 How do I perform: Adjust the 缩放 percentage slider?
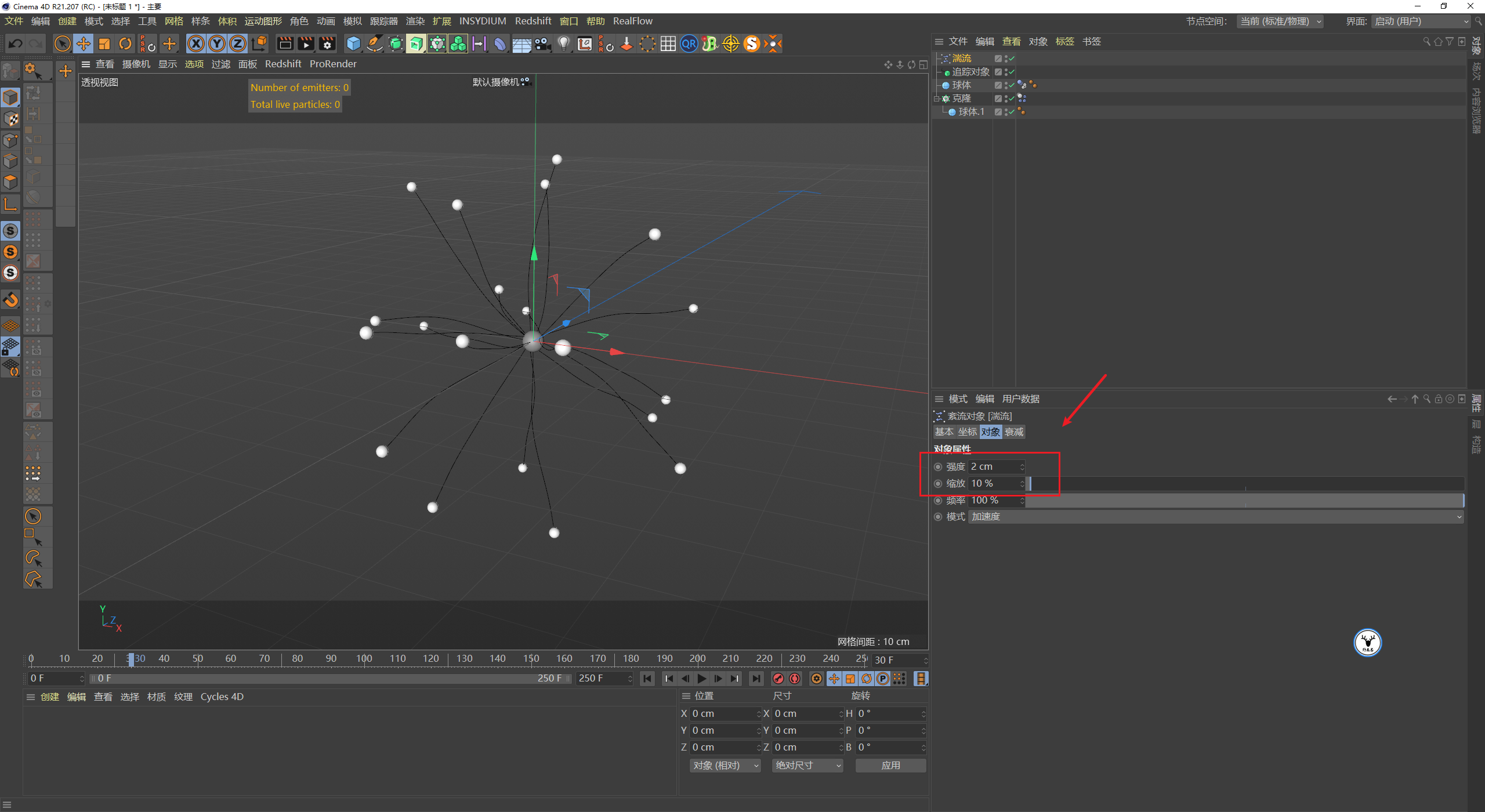coord(1245,484)
